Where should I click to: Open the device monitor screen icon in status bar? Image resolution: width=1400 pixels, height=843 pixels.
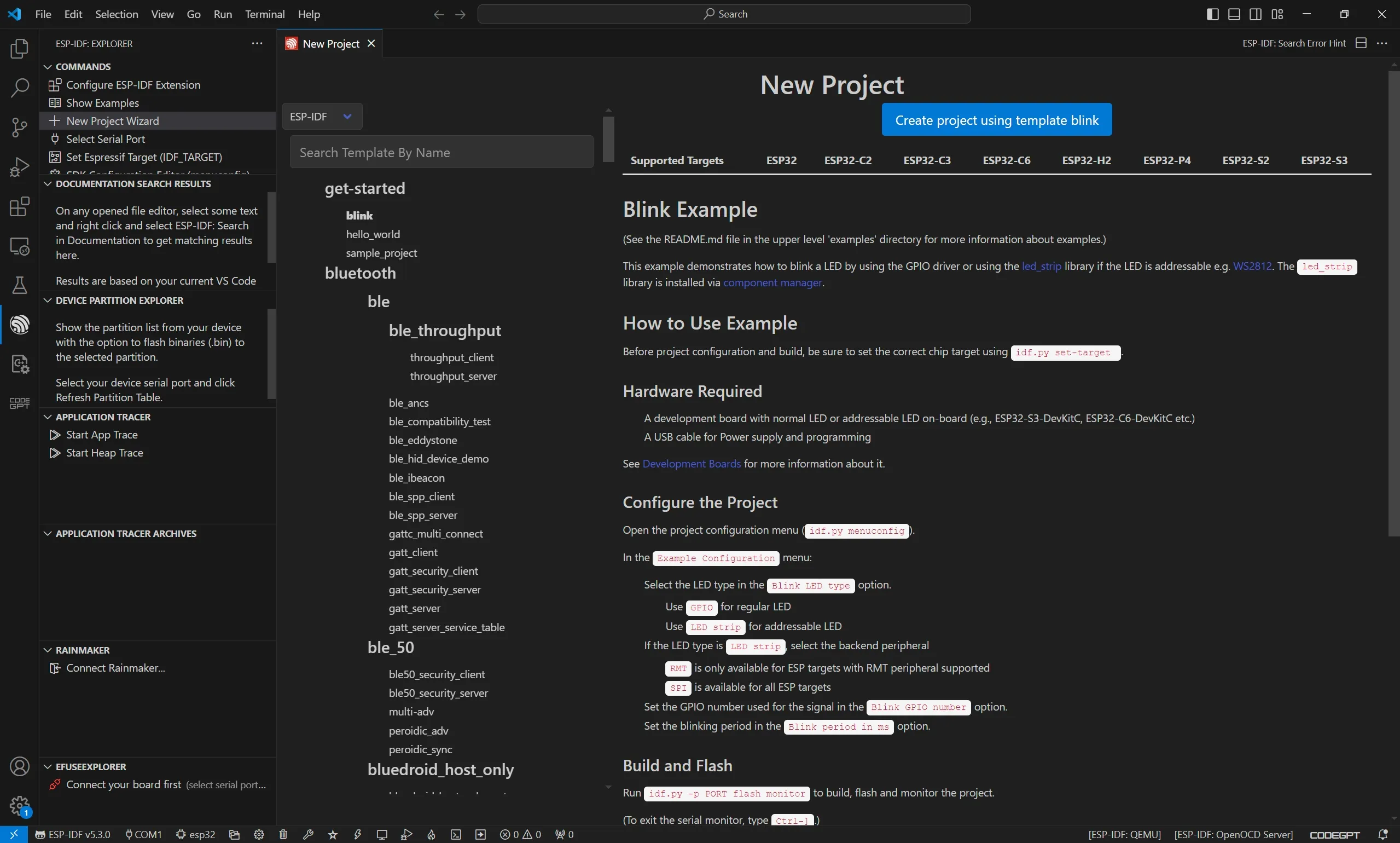tap(381, 834)
